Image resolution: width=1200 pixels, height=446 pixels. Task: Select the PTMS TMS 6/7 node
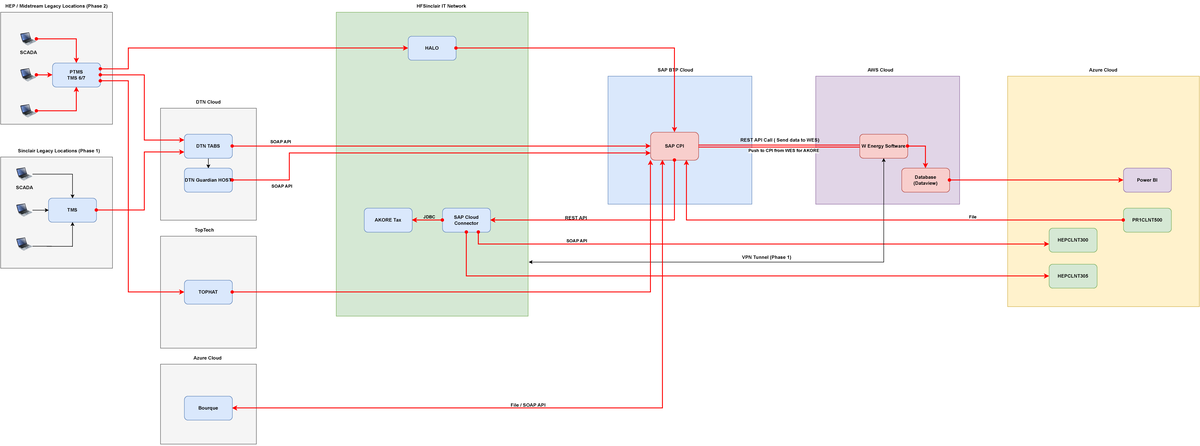click(x=76, y=75)
